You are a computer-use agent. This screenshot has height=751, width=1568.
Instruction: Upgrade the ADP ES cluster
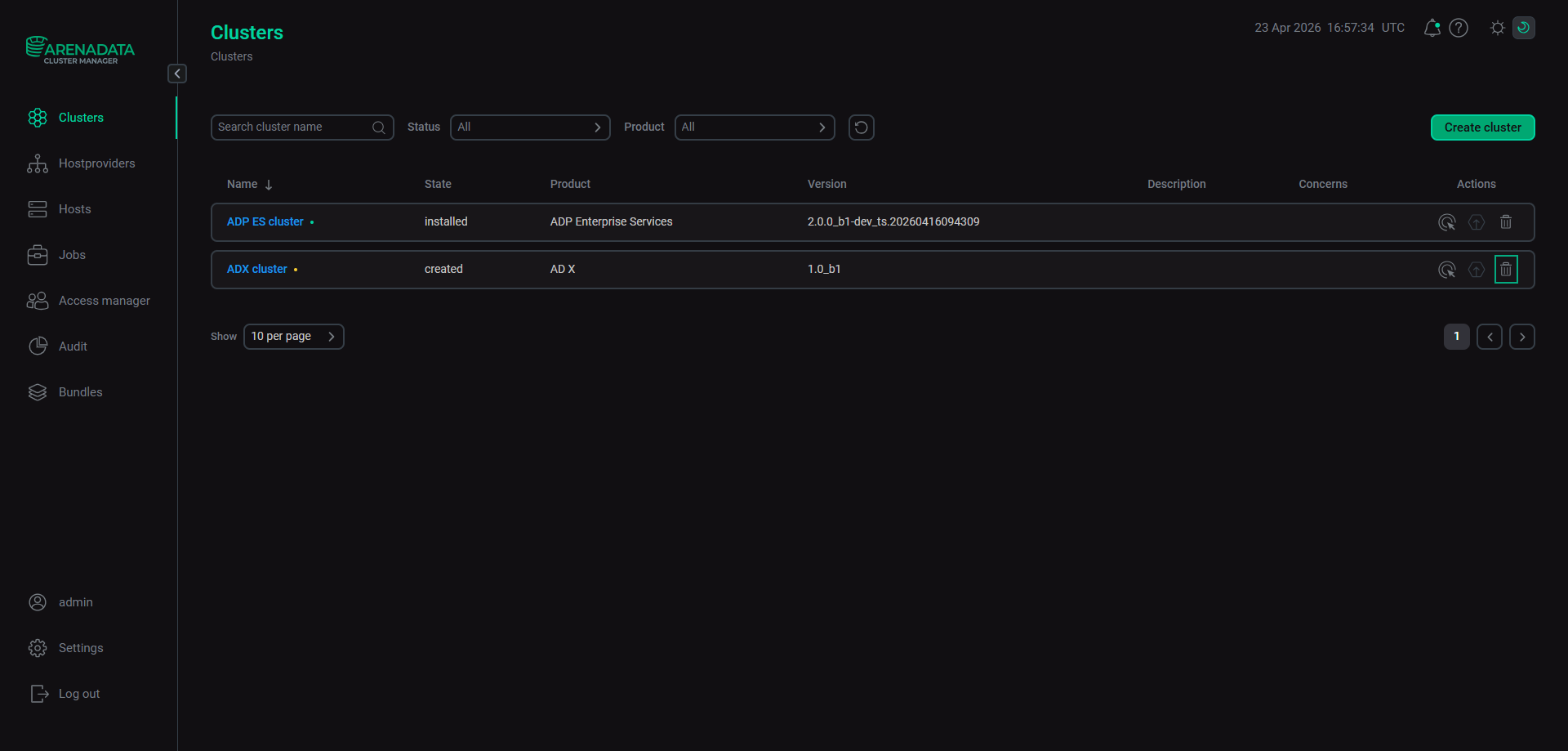[x=1477, y=222]
